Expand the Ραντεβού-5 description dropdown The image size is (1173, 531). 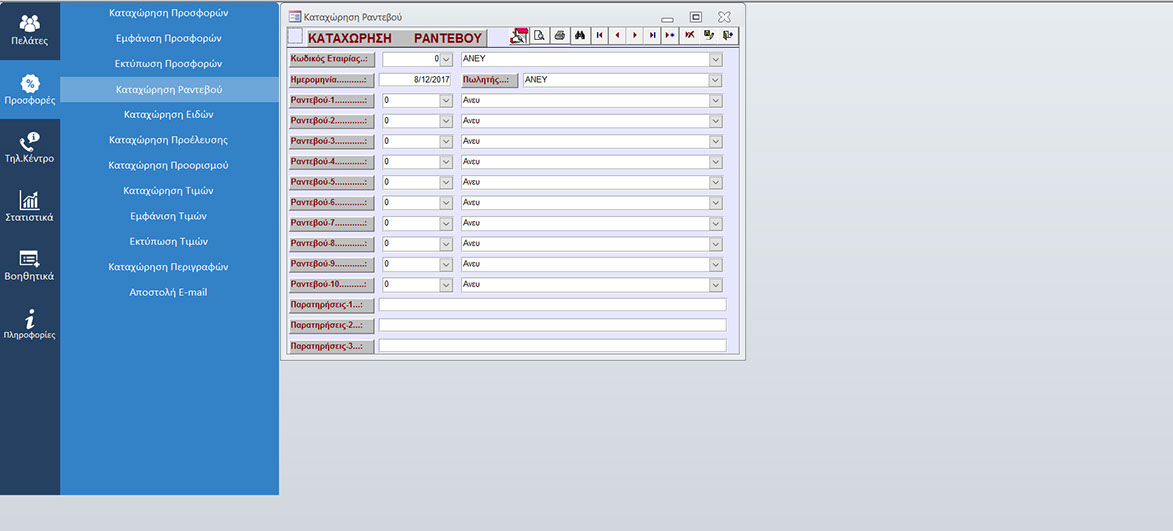[715, 183]
